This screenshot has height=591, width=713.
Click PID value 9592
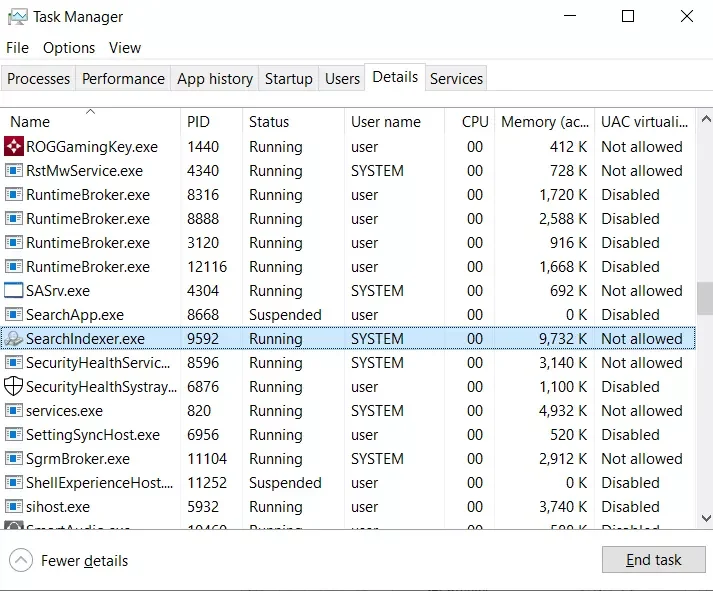point(203,339)
